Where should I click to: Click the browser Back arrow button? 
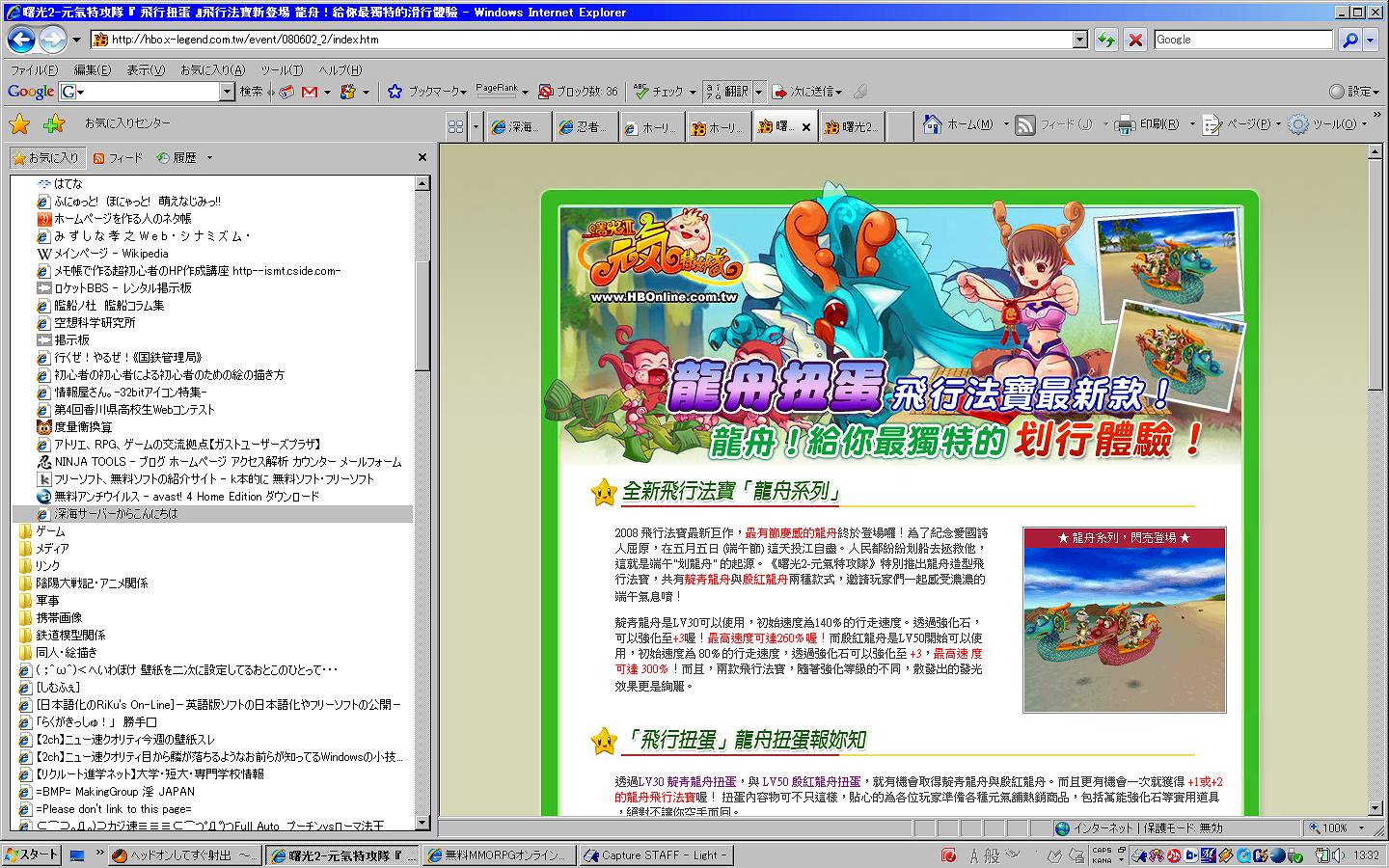(x=21, y=40)
